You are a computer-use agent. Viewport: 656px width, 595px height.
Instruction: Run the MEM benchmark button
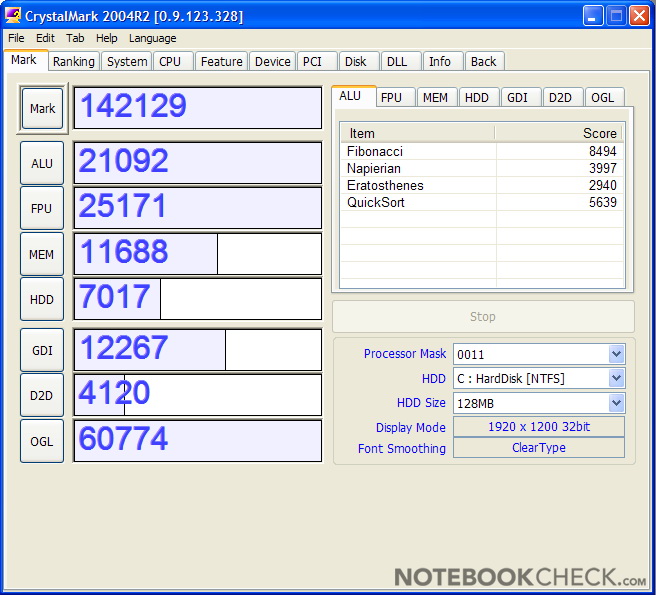[x=42, y=254]
